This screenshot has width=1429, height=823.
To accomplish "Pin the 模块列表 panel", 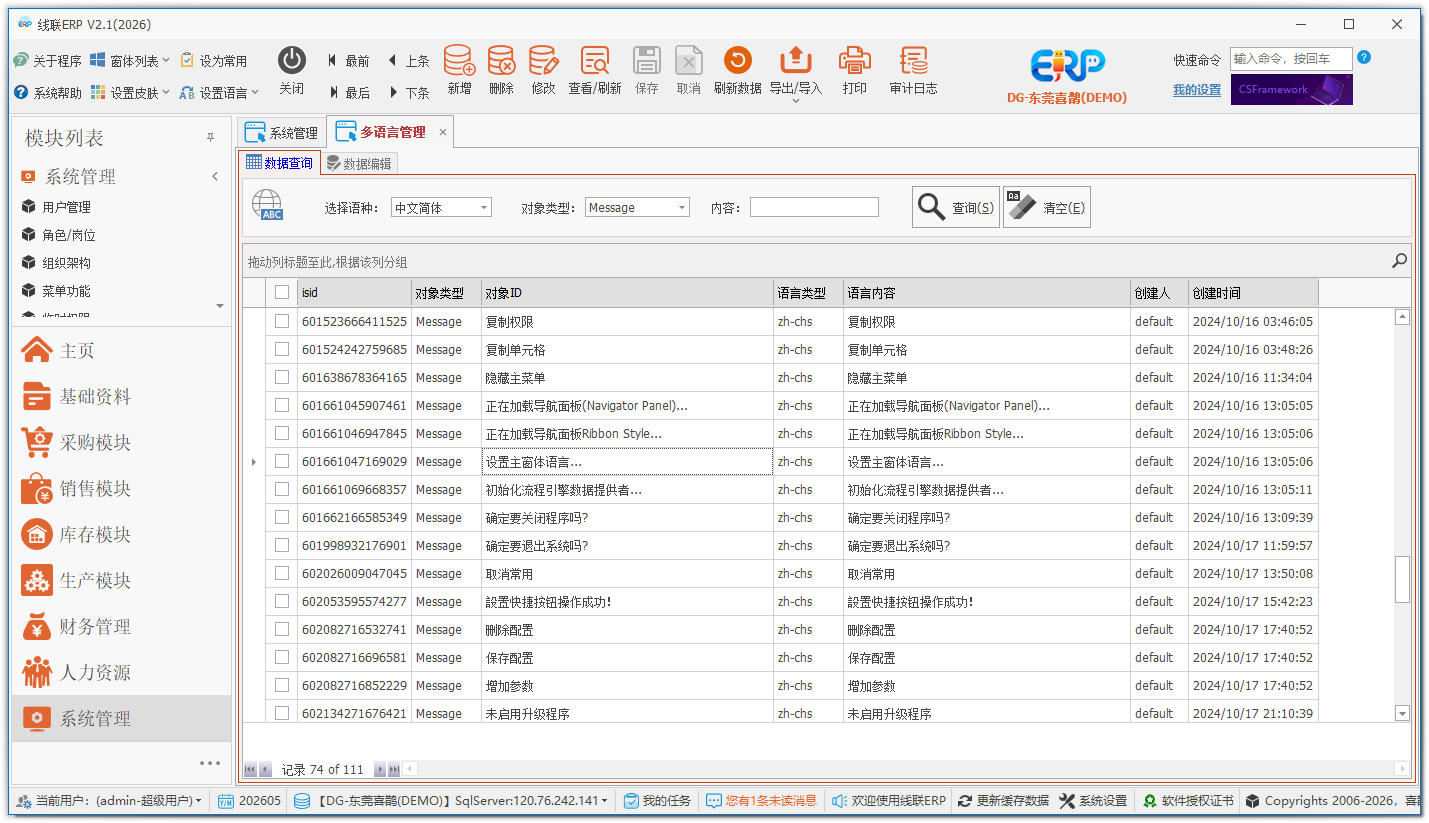I will pos(210,138).
